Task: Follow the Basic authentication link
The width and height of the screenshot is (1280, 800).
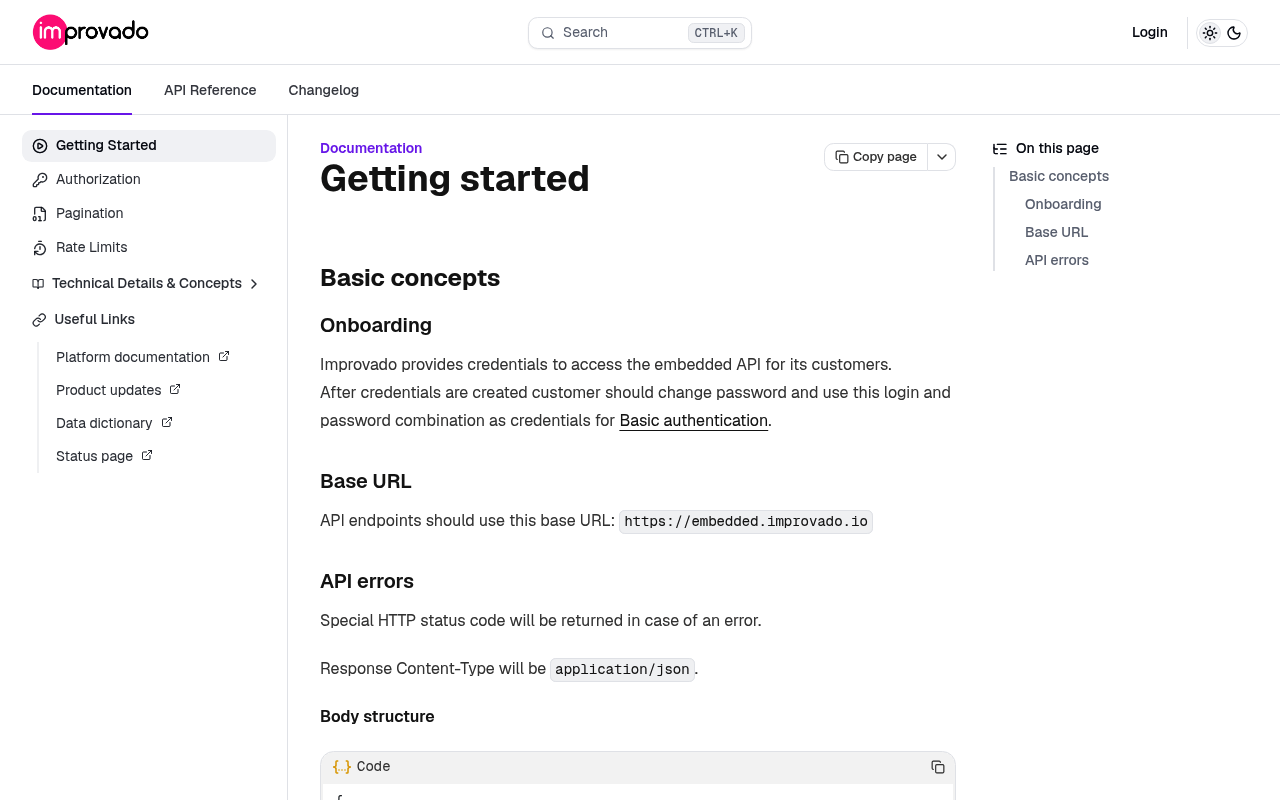Action: tap(694, 421)
